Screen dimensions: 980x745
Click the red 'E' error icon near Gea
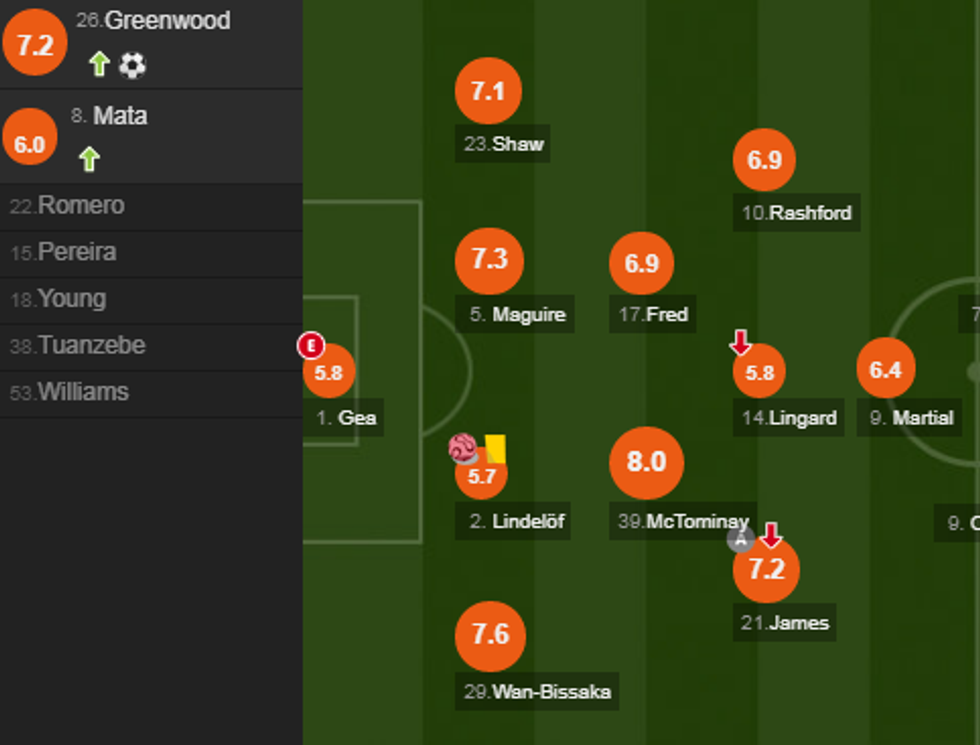(311, 346)
